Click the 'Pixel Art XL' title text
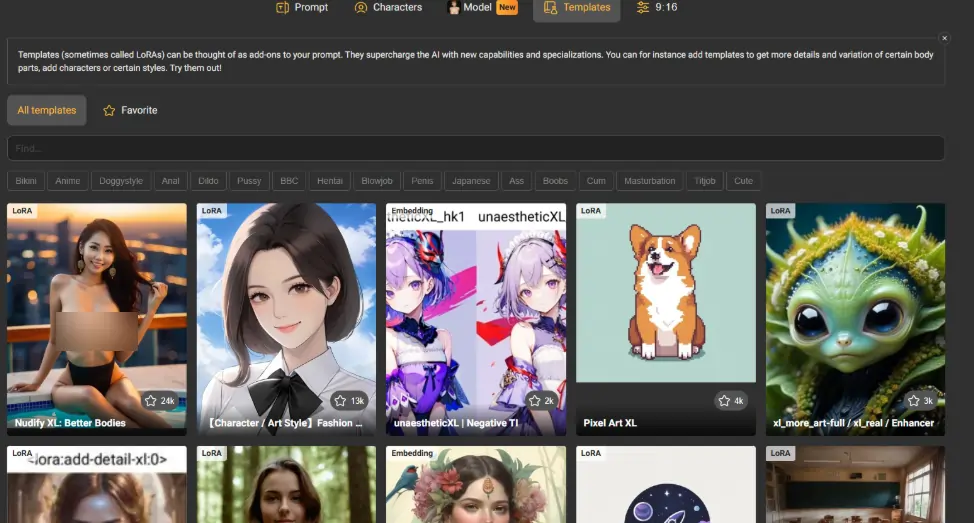The height and width of the screenshot is (523, 974). pyautogui.click(x=610, y=423)
